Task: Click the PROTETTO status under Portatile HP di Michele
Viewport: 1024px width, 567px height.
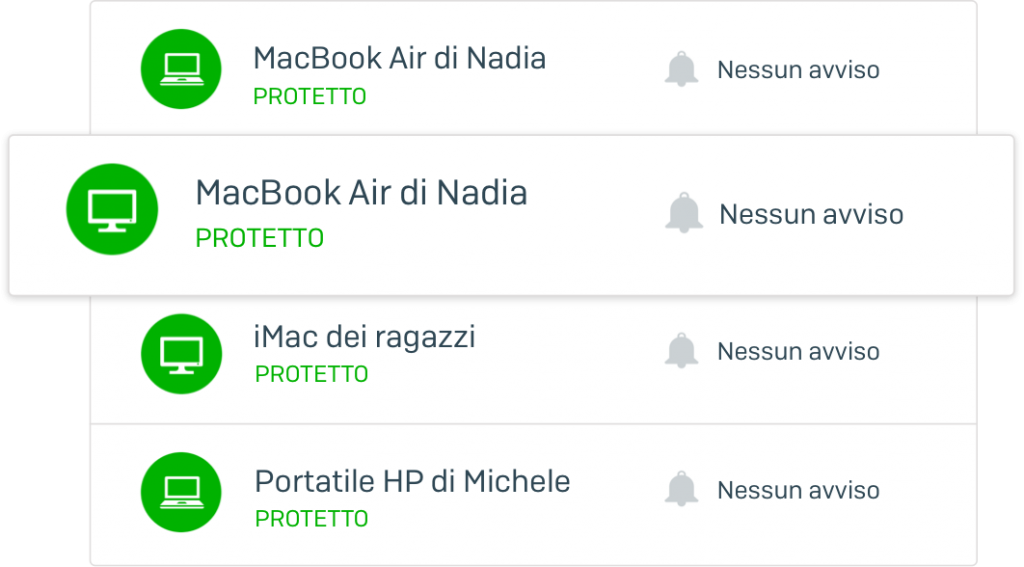Action: pyautogui.click(x=312, y=519)
